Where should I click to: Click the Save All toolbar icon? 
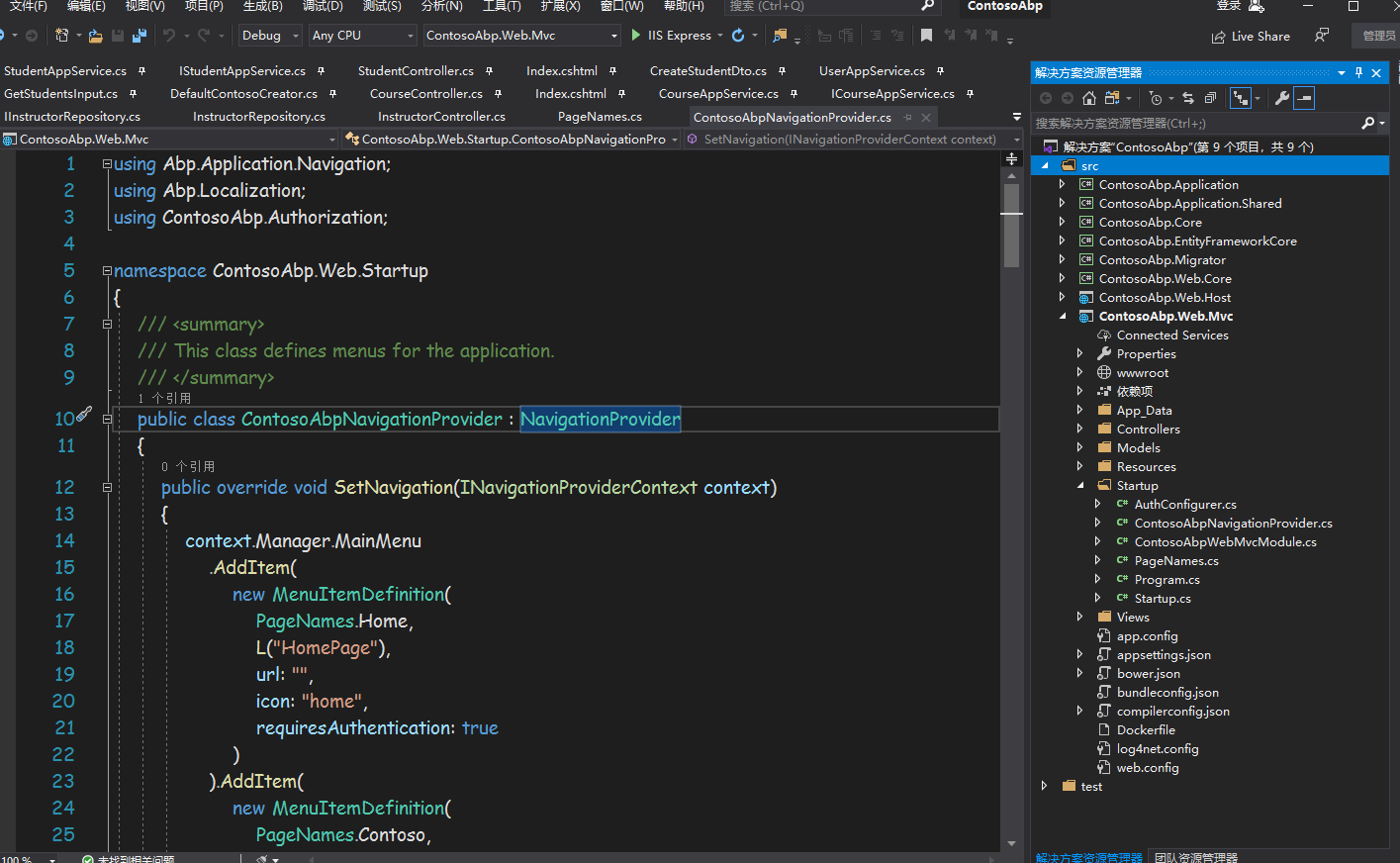(x=139, y=36)
